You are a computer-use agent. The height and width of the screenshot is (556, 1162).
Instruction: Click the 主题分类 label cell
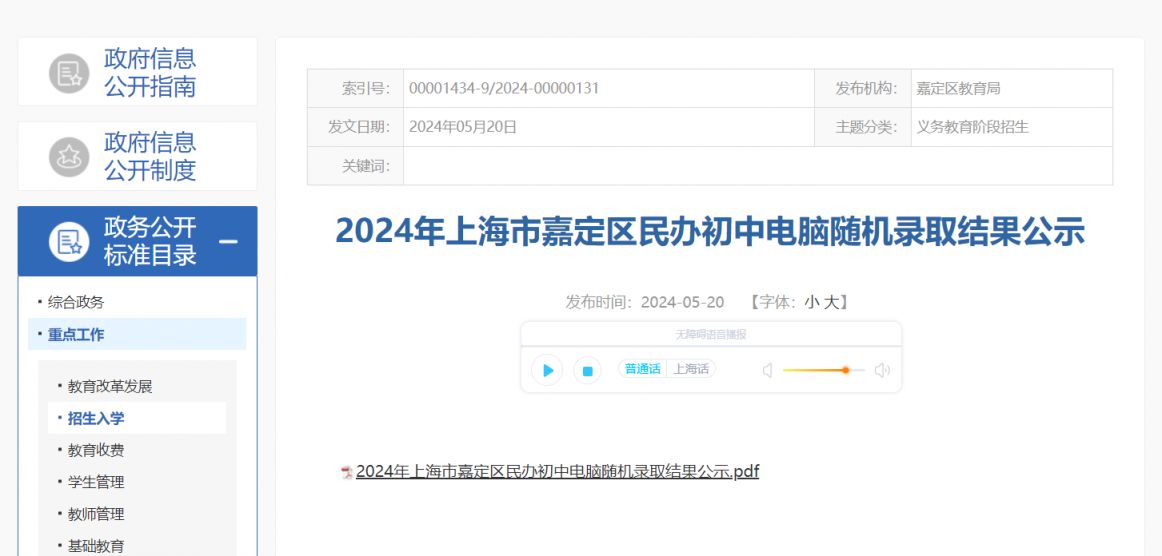point(863,127)
